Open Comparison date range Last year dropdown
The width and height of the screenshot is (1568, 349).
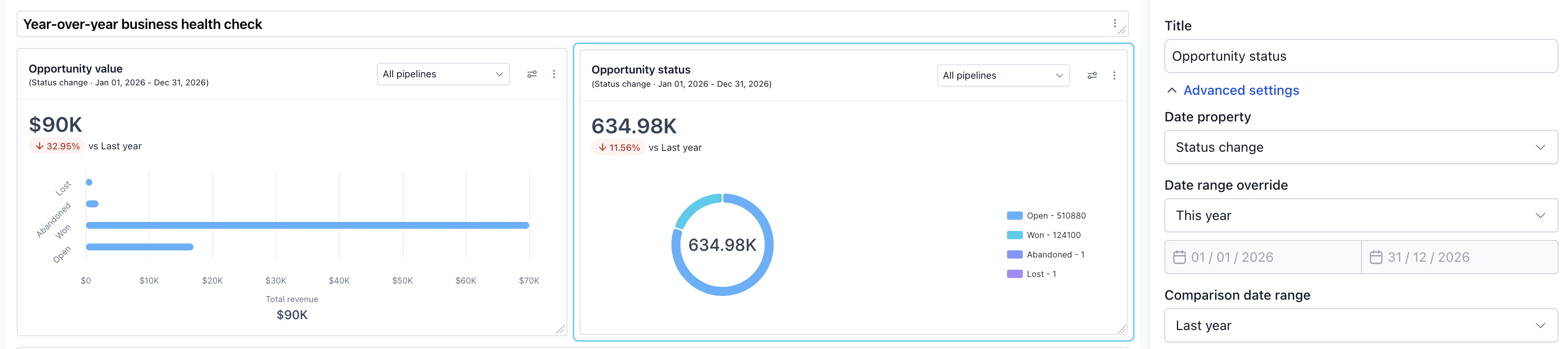point(1361,325)
